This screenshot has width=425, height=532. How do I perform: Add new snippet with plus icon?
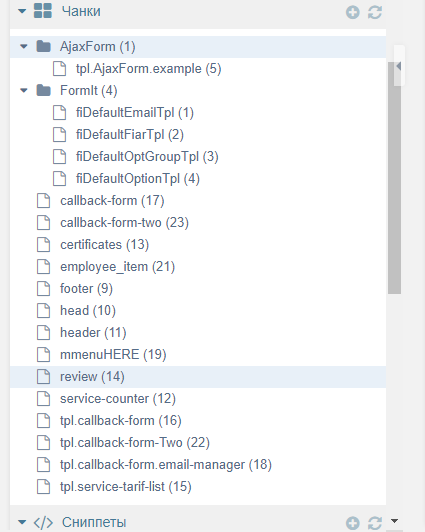tap(352, 523)
